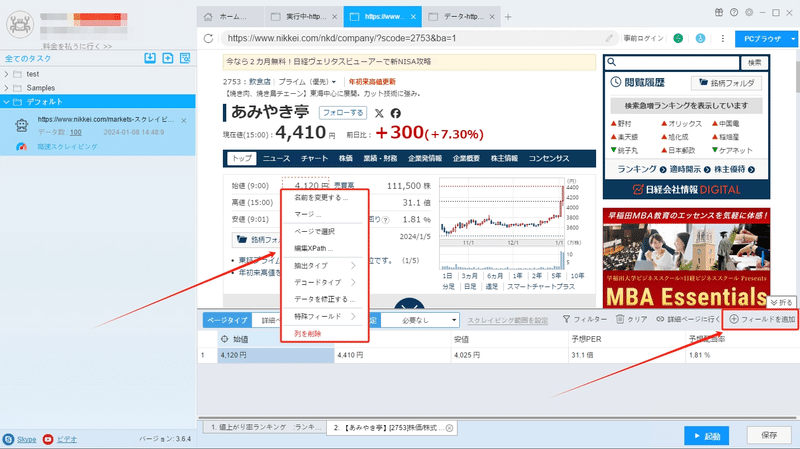Click 事前ログイン button

pyautogui.click(x=643, y=38)
